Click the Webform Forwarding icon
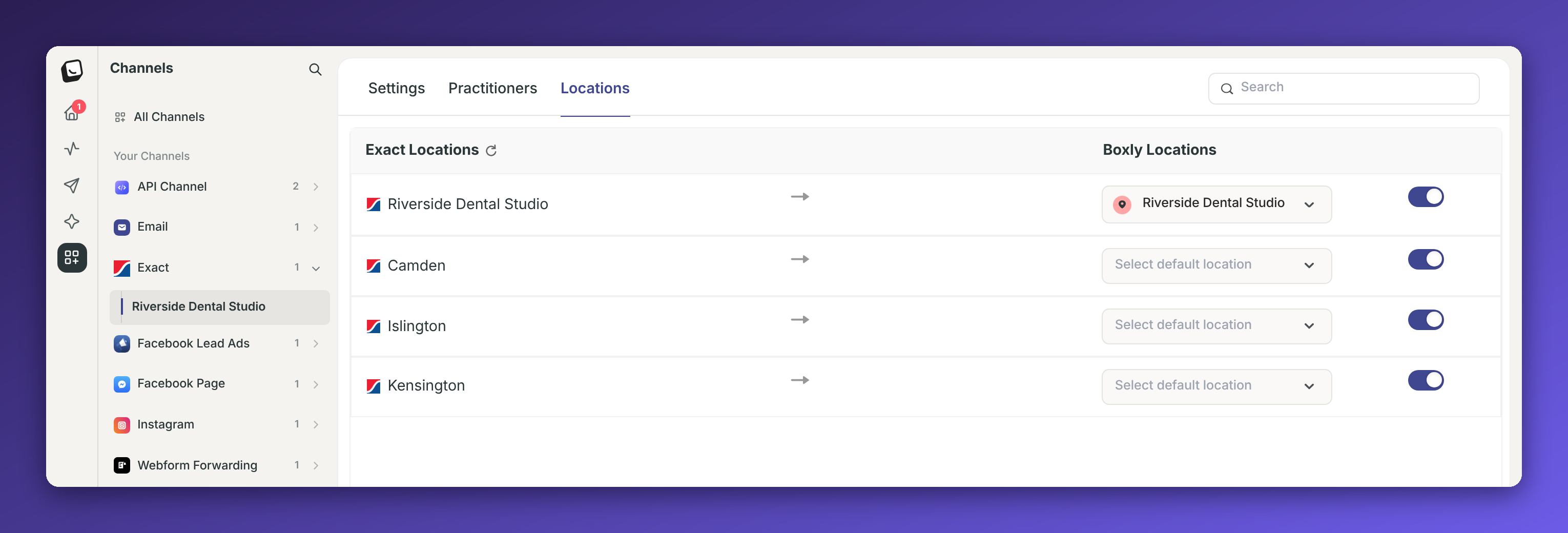Viewport: 1568px width, 533px height. [122, 465]
